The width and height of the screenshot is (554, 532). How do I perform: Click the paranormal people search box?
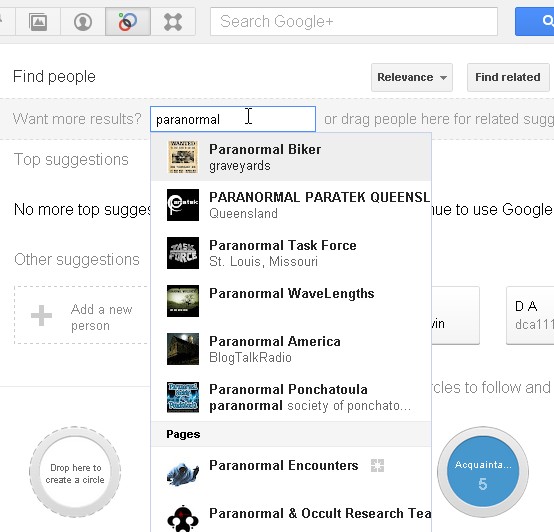click(x=233, y=119)
